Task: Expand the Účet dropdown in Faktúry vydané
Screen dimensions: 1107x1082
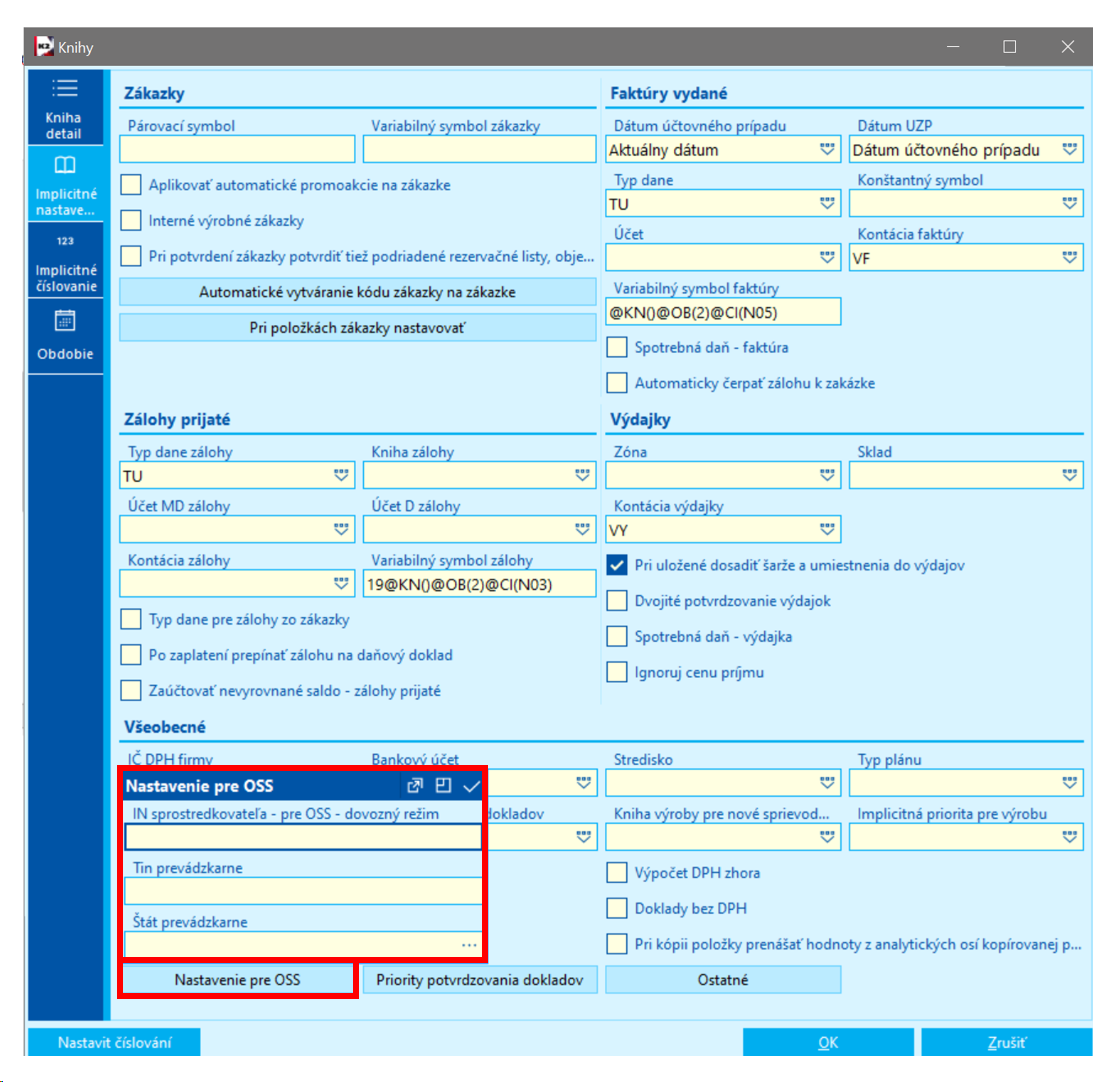Action: tap(827, 258)
